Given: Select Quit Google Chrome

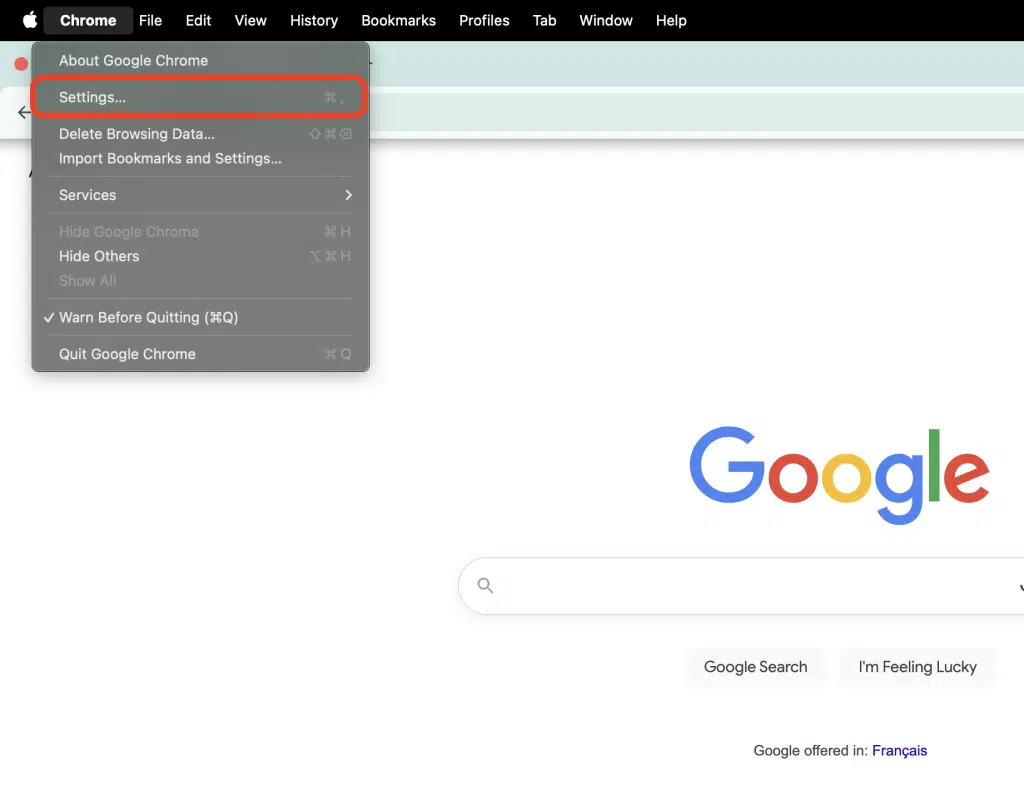Looking at the screenshot, I should click(127, 354).
